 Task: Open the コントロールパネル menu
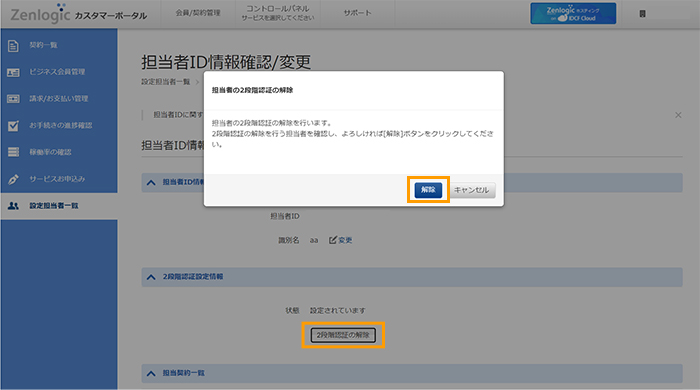278,13
